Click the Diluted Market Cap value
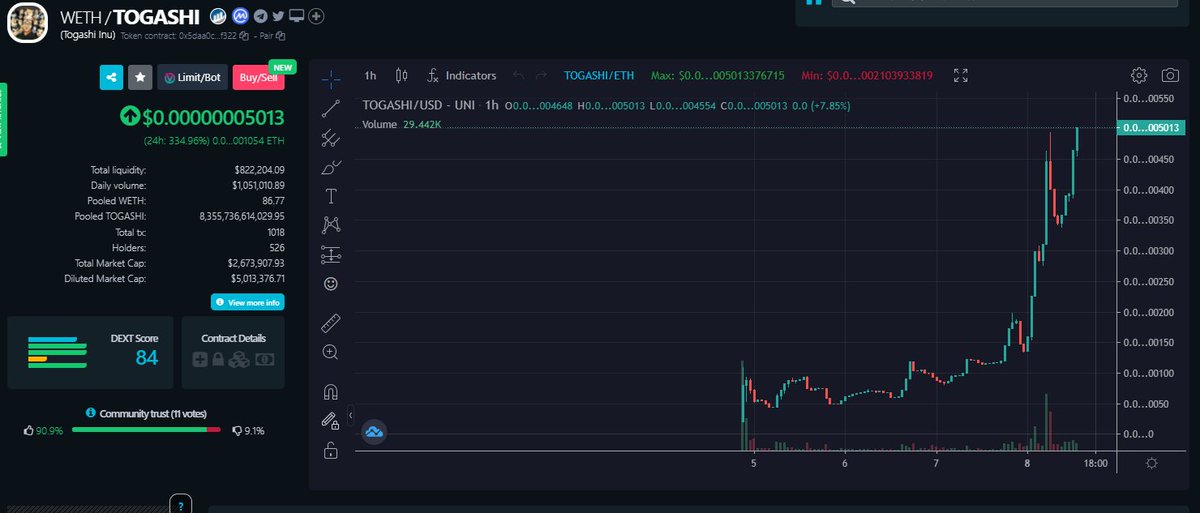 (x=258, y=278)
